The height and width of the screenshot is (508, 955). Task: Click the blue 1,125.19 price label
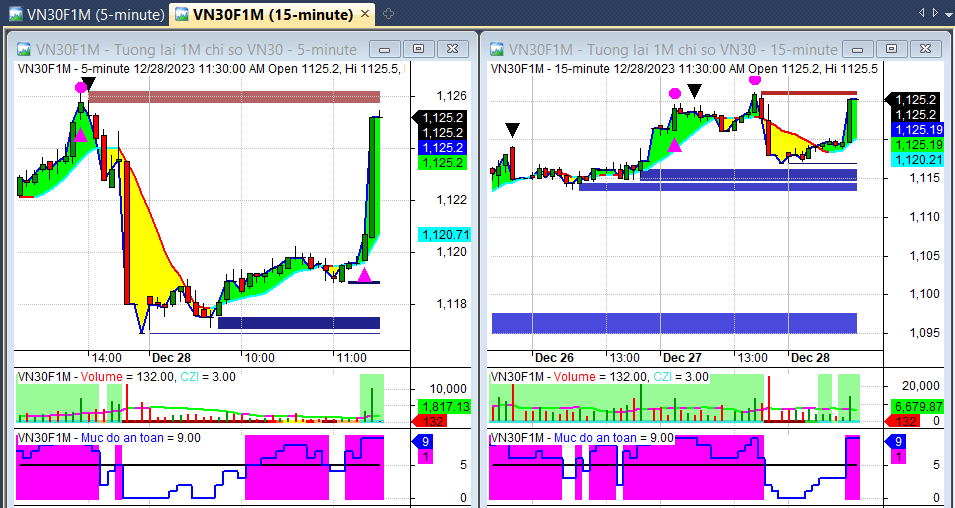click(917, 130)
